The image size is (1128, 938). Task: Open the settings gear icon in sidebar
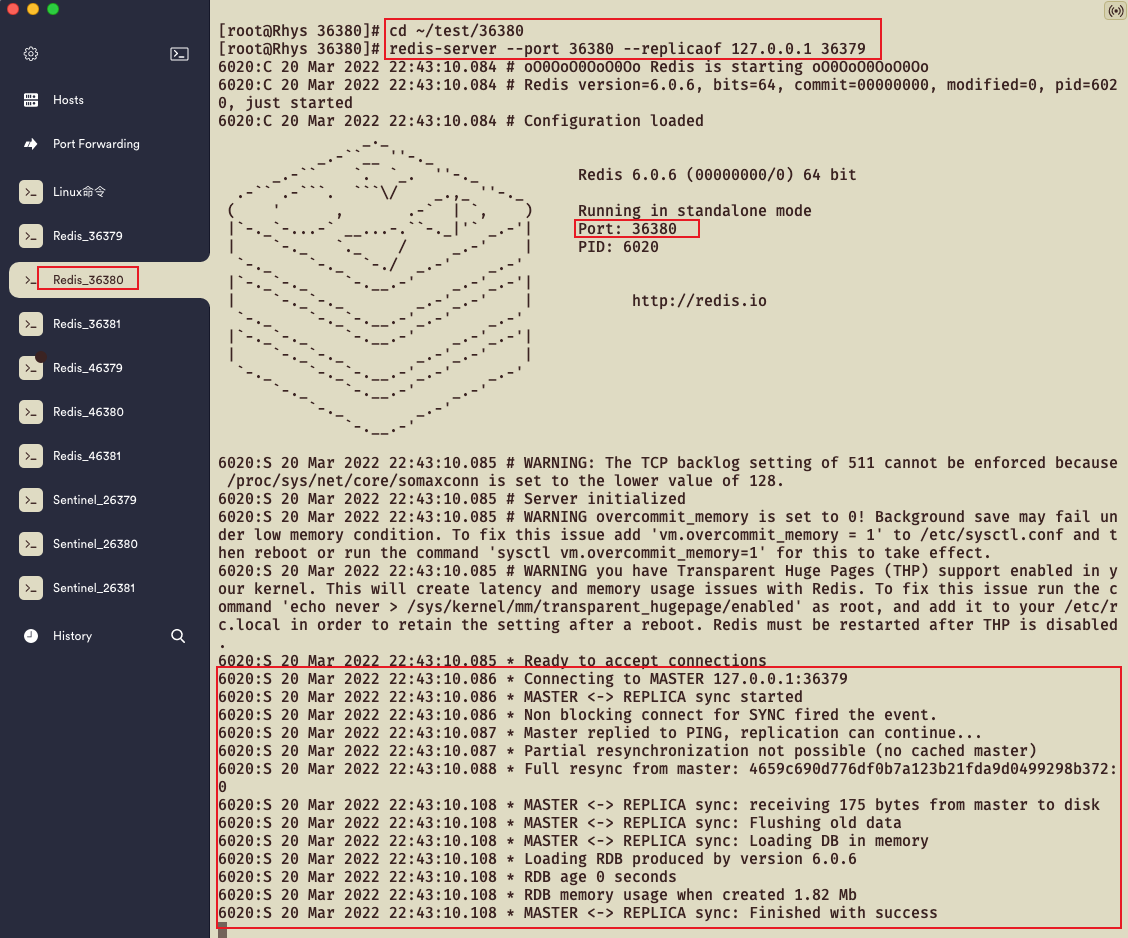pyautogui.click(x=30, y=54)
